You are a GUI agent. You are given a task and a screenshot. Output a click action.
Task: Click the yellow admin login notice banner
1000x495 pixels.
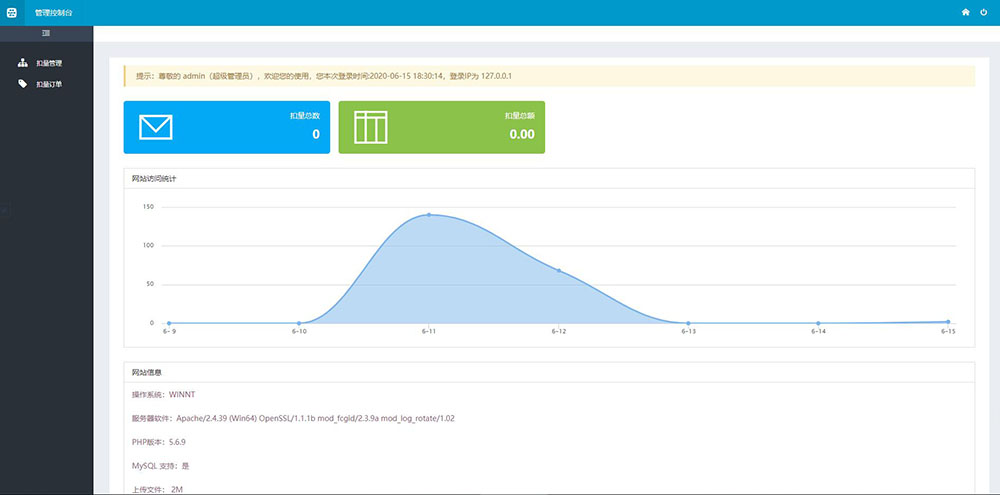(549, 76)
